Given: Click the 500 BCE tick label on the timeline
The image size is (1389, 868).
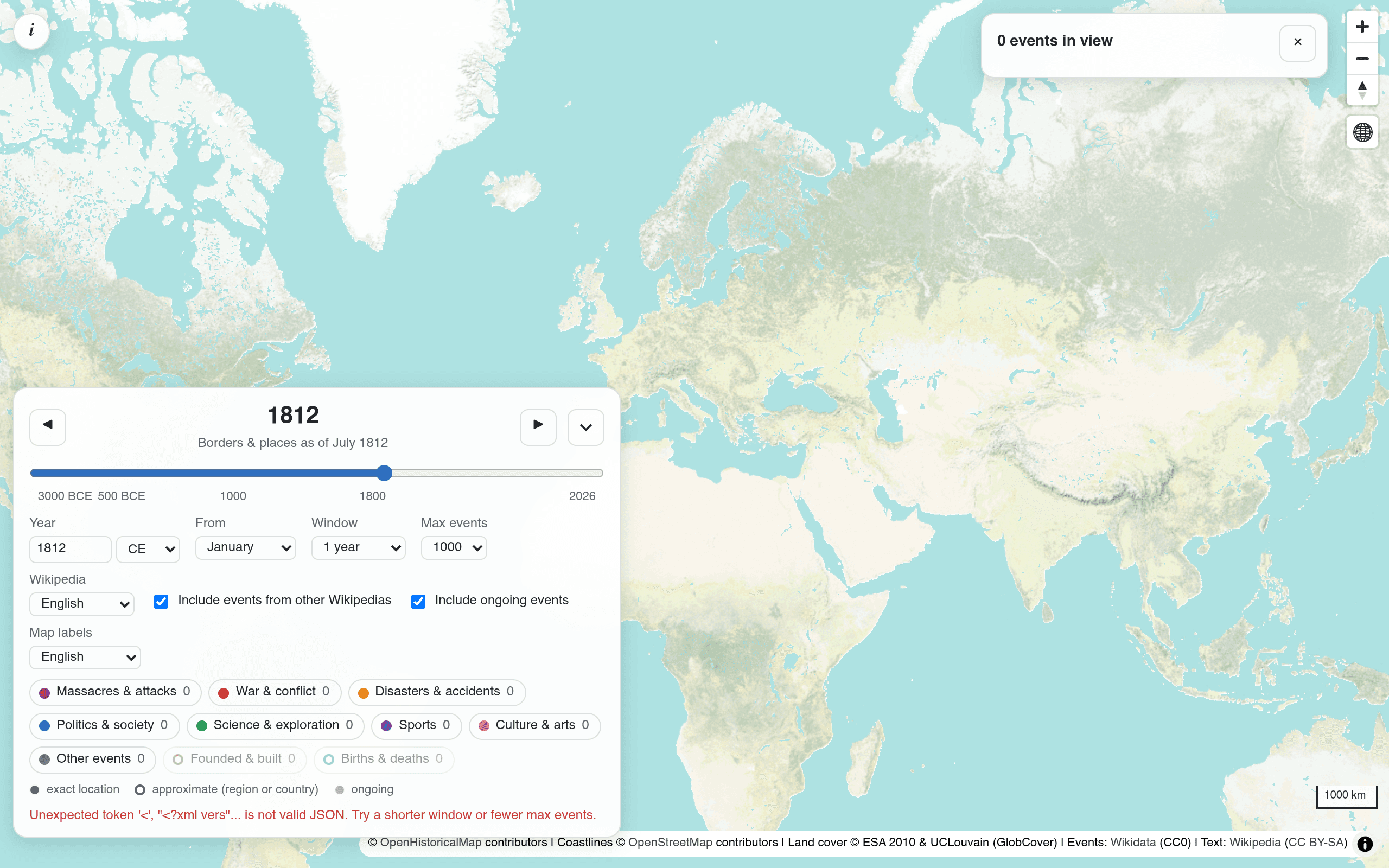Looking at the screenshot, I should 122,496.
